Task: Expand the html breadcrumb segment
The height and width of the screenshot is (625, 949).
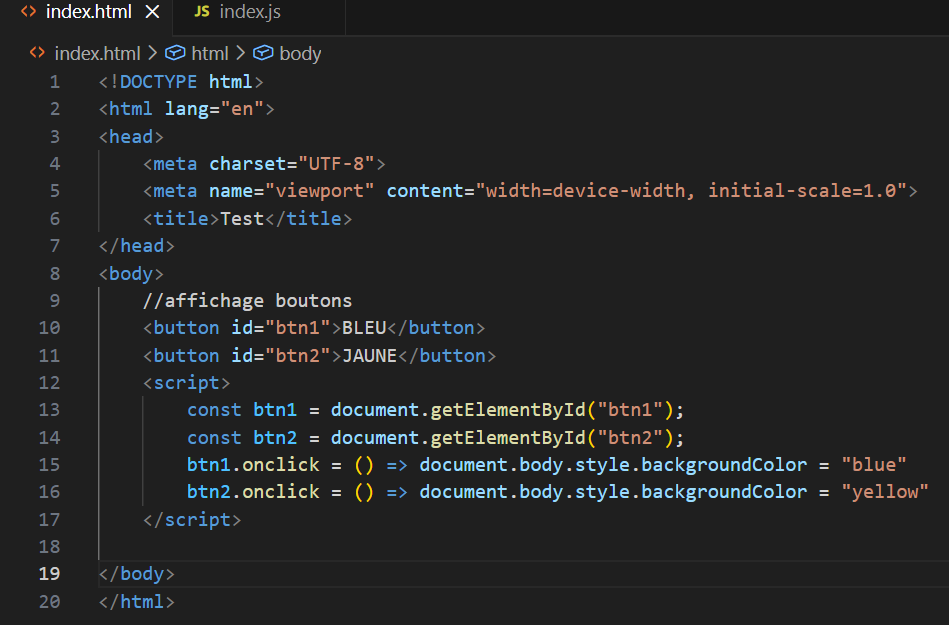Action: click(x=210, y=53)
